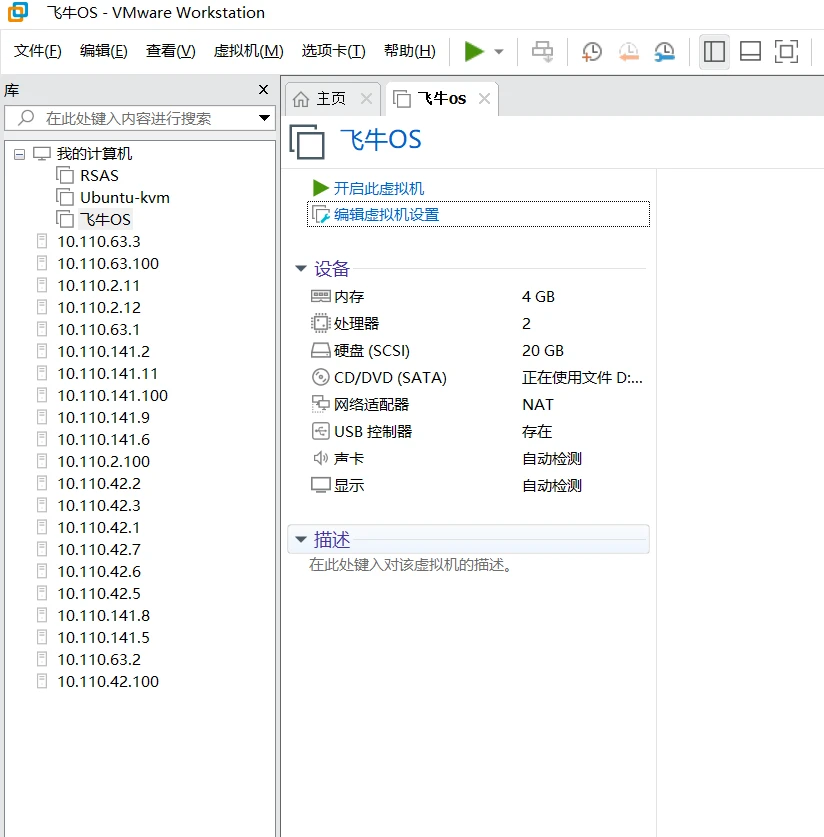Click the VMware Workstation title bar icon
The image size is (824, 837).
(x=18, y=12)
